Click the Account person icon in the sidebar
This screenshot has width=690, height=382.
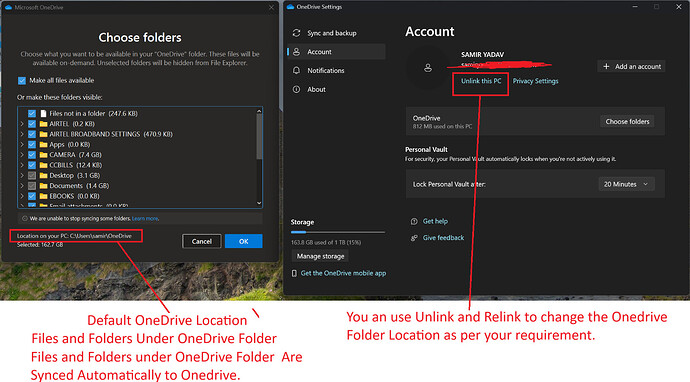[x=297, y=52]
